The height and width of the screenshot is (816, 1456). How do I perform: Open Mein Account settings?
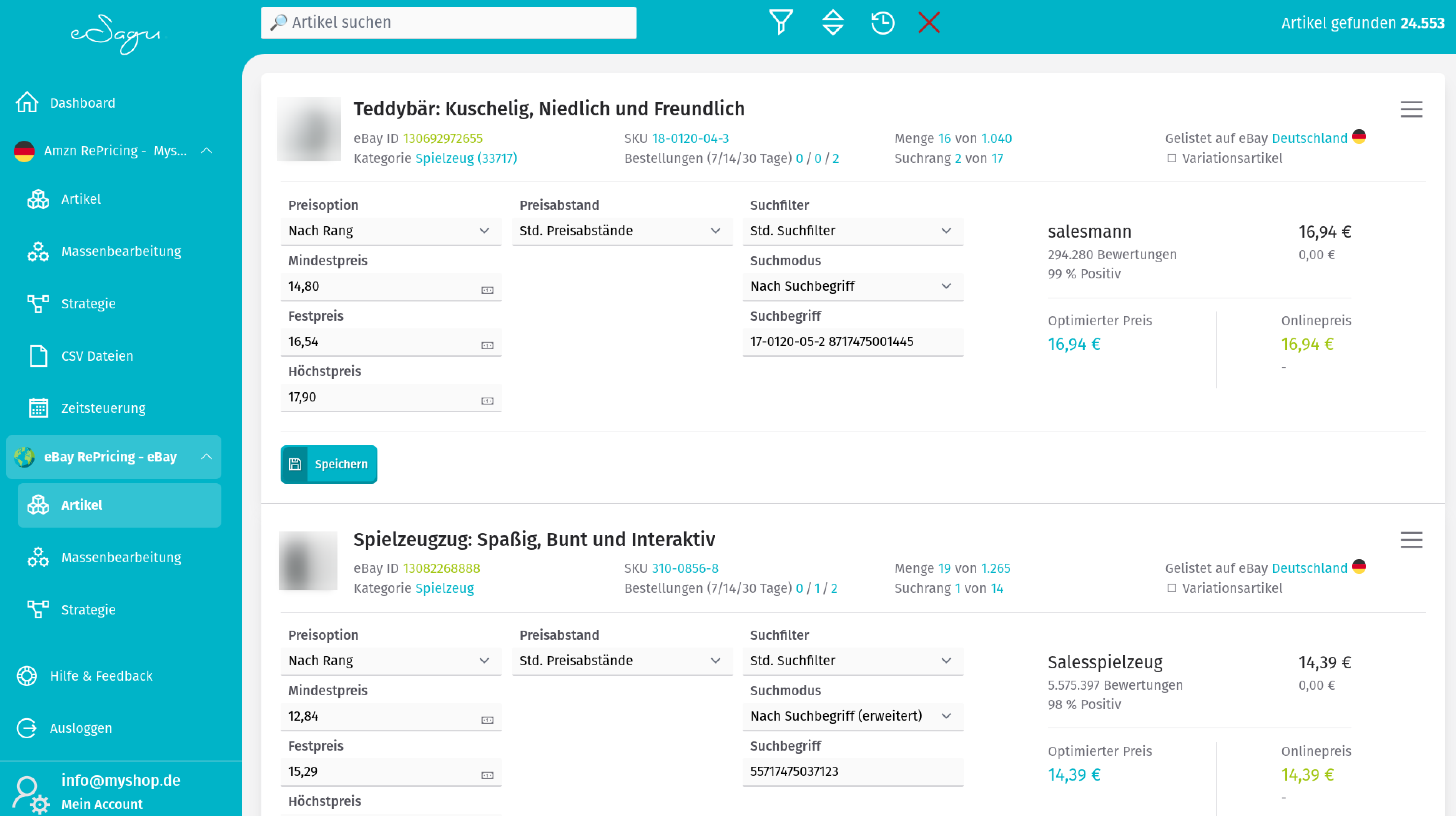pos(102,804)
